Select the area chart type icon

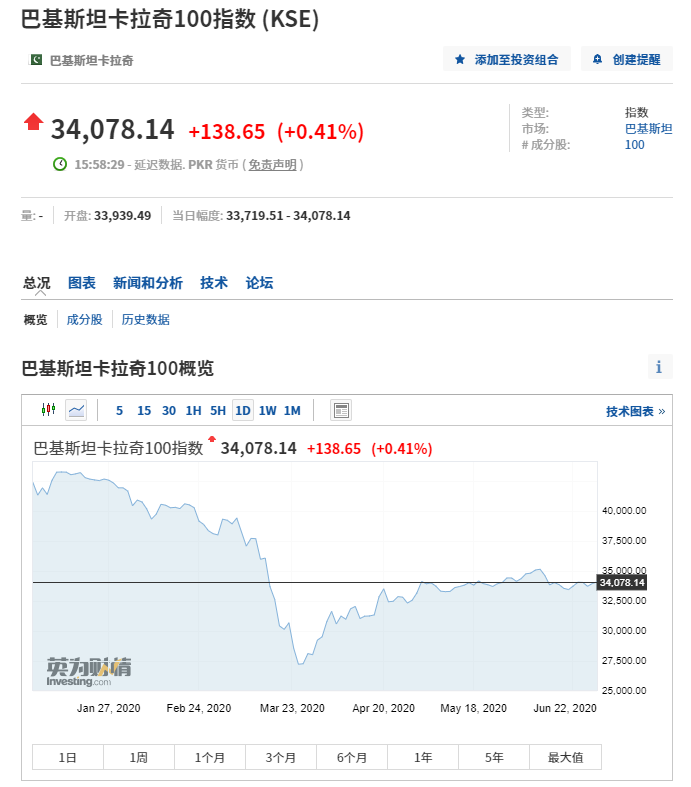pyautogui.click(x=76, y=410)
